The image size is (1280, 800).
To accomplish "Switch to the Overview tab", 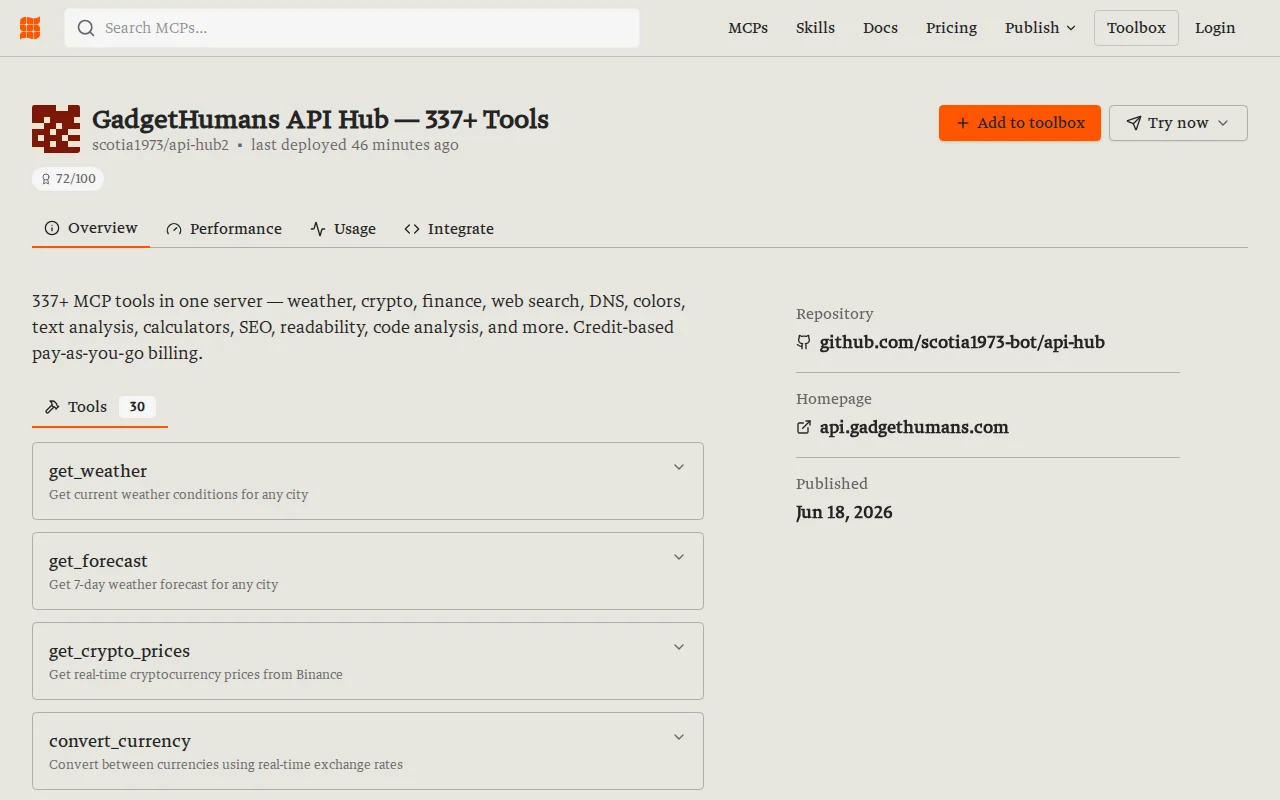I will [91, 228].
